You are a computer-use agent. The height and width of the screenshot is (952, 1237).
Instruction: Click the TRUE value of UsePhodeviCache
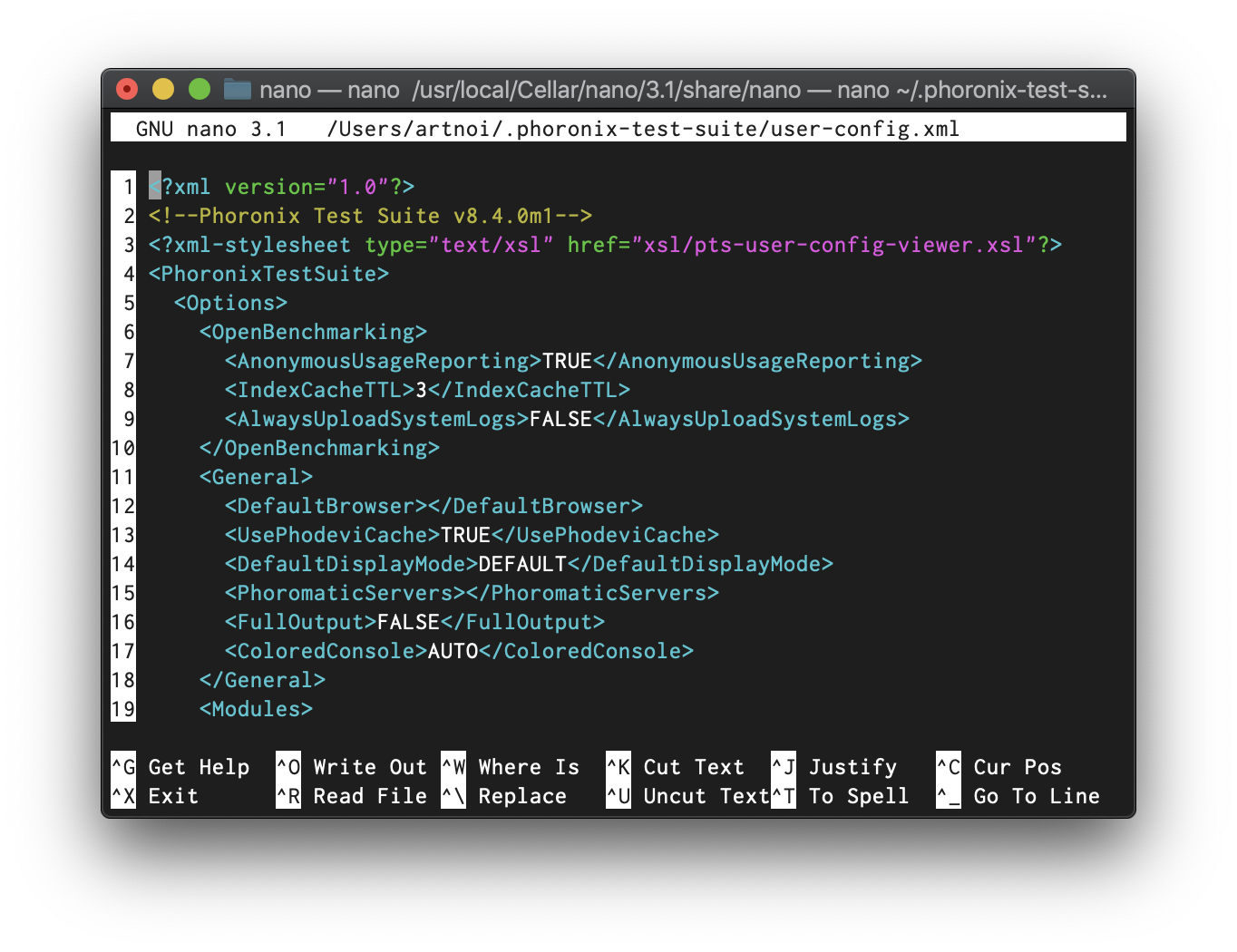click(466, 535)
